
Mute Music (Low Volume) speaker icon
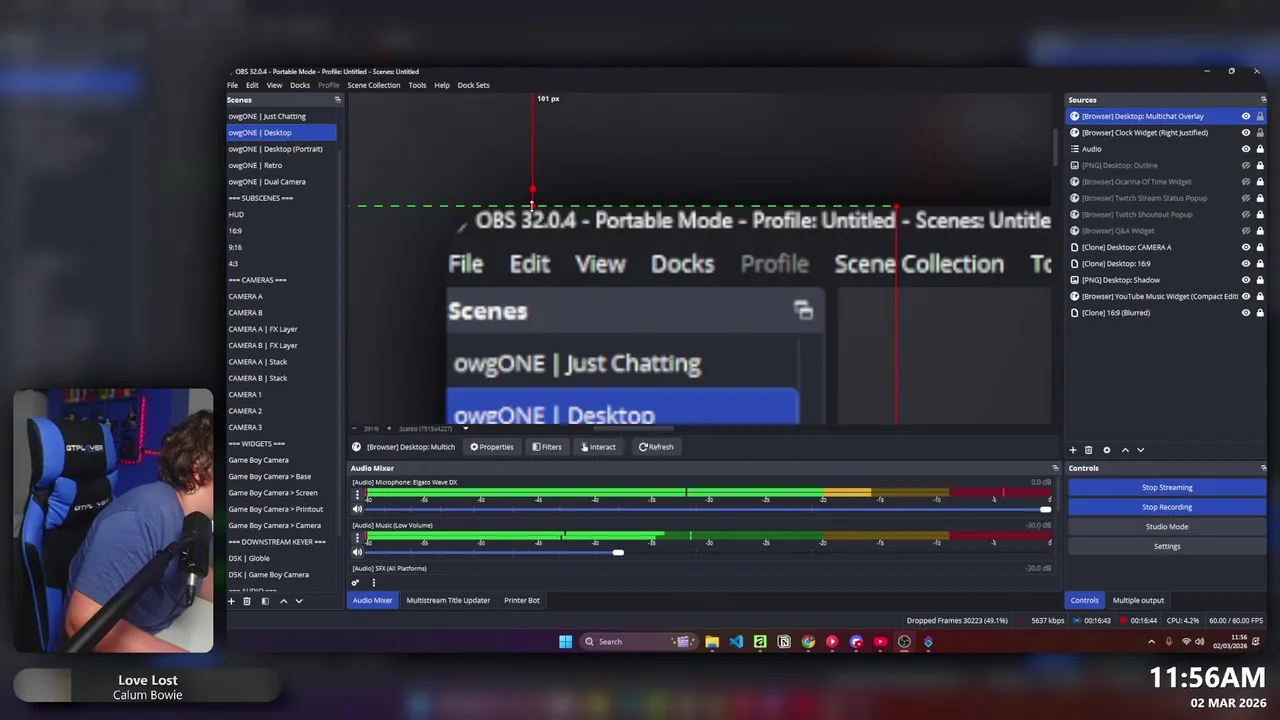(x=357, y=552)
